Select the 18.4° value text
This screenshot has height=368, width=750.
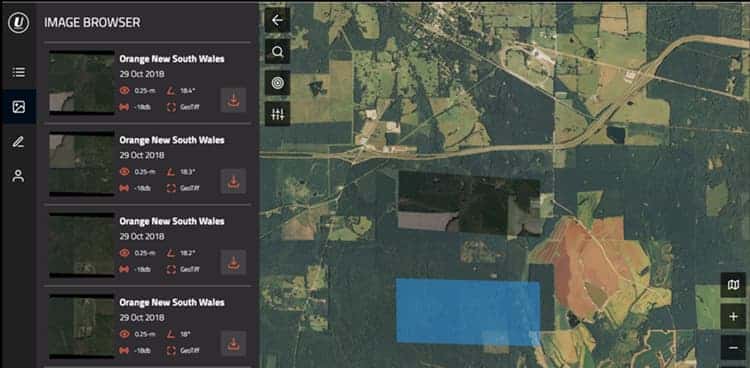[188, 90]
